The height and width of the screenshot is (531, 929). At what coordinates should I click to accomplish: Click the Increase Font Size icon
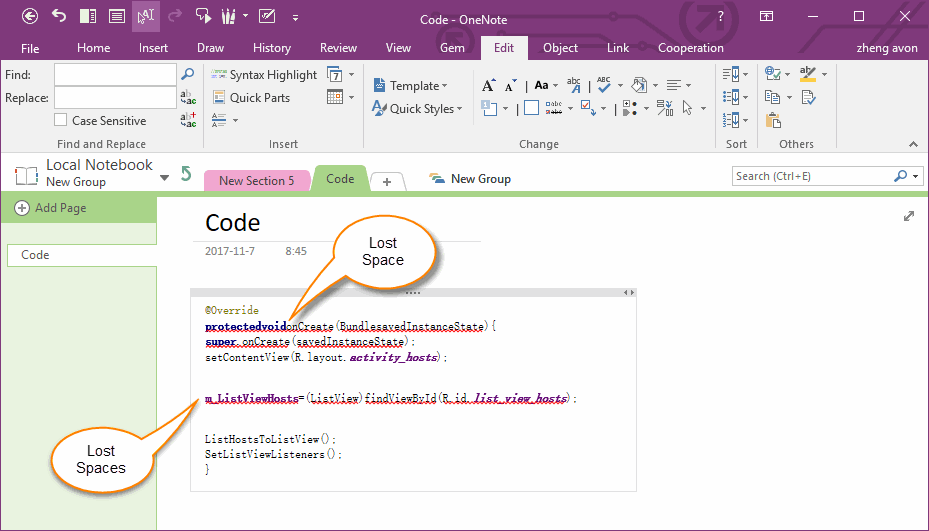[488, 86]
